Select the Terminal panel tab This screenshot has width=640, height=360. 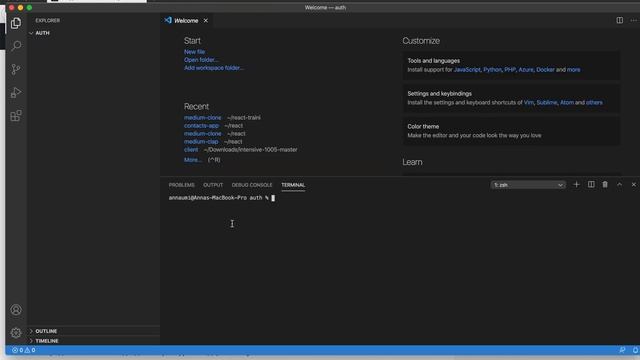click(293, 185)
